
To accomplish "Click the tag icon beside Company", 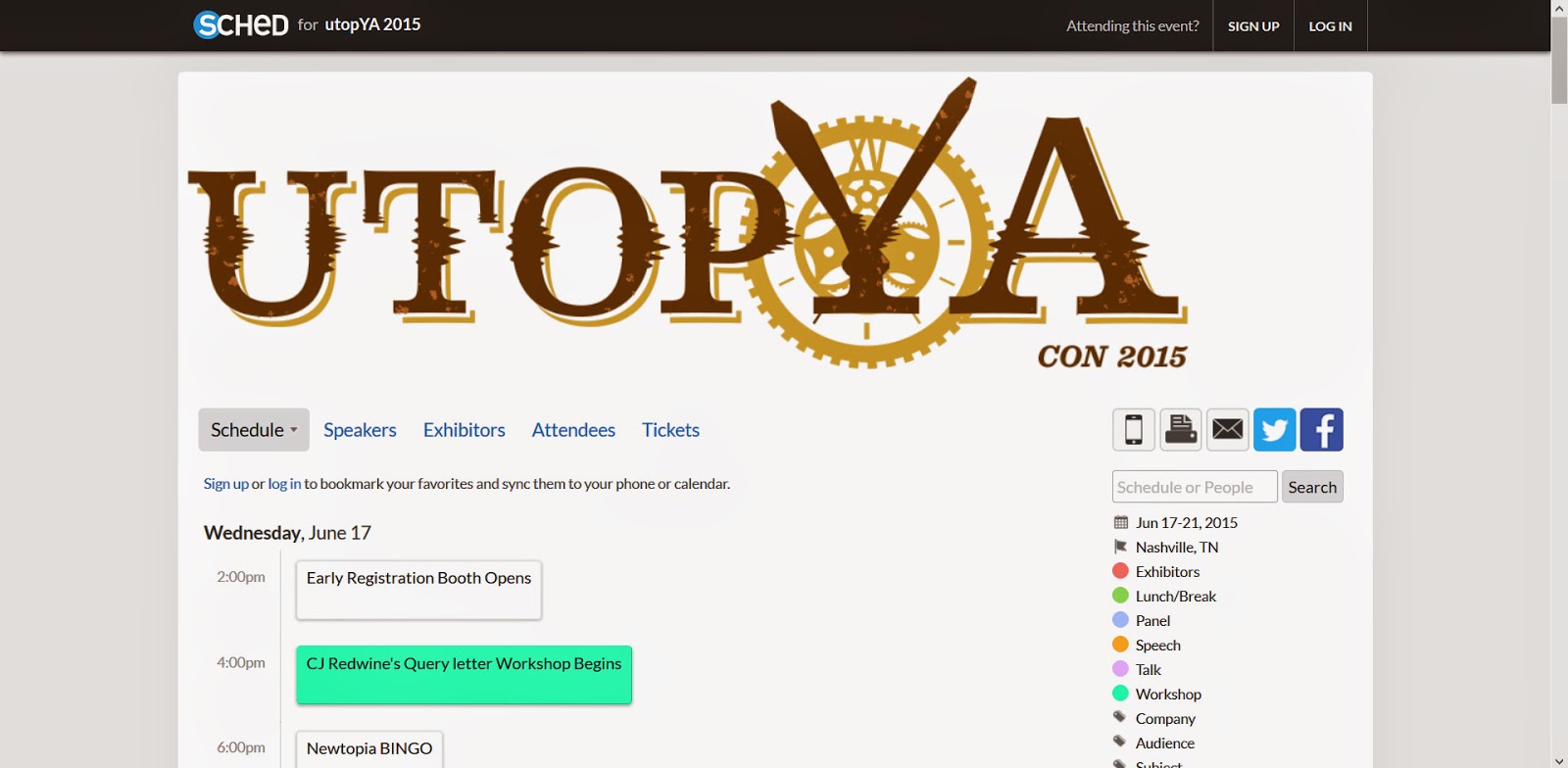I will (1120, 717).
